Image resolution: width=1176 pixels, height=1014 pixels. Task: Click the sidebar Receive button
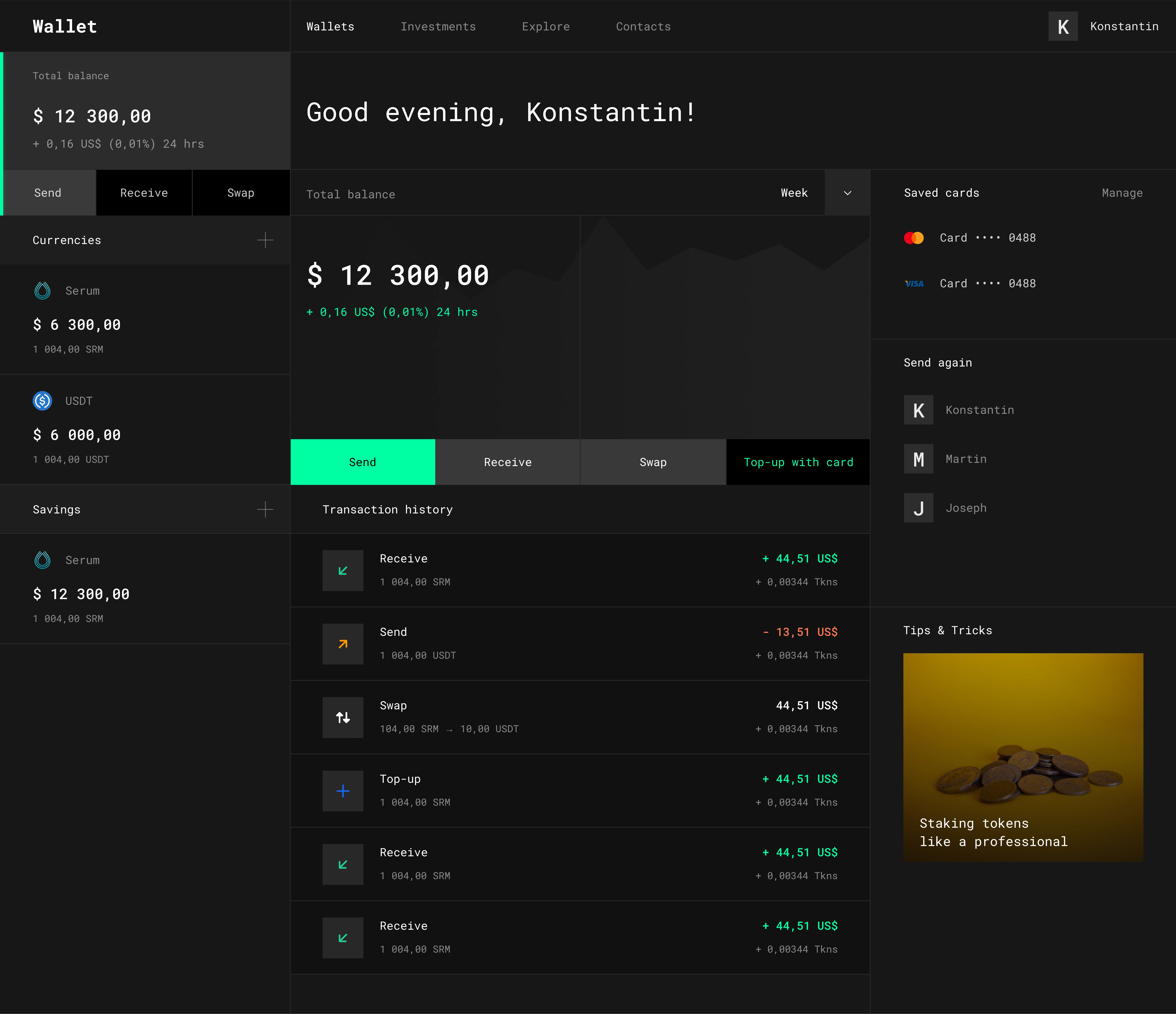144,193
